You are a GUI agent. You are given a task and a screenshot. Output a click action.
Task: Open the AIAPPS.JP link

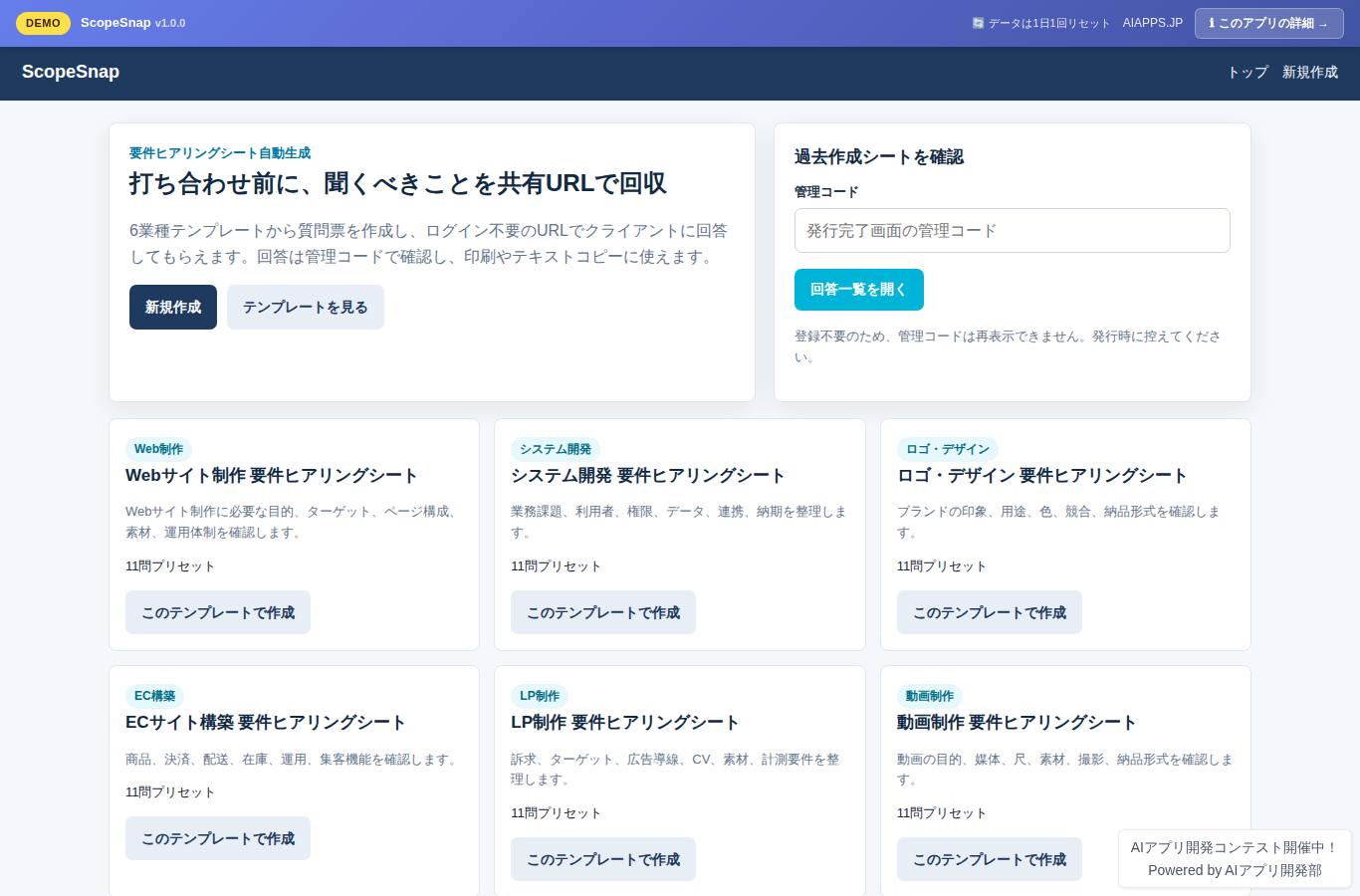point(1152,23)
